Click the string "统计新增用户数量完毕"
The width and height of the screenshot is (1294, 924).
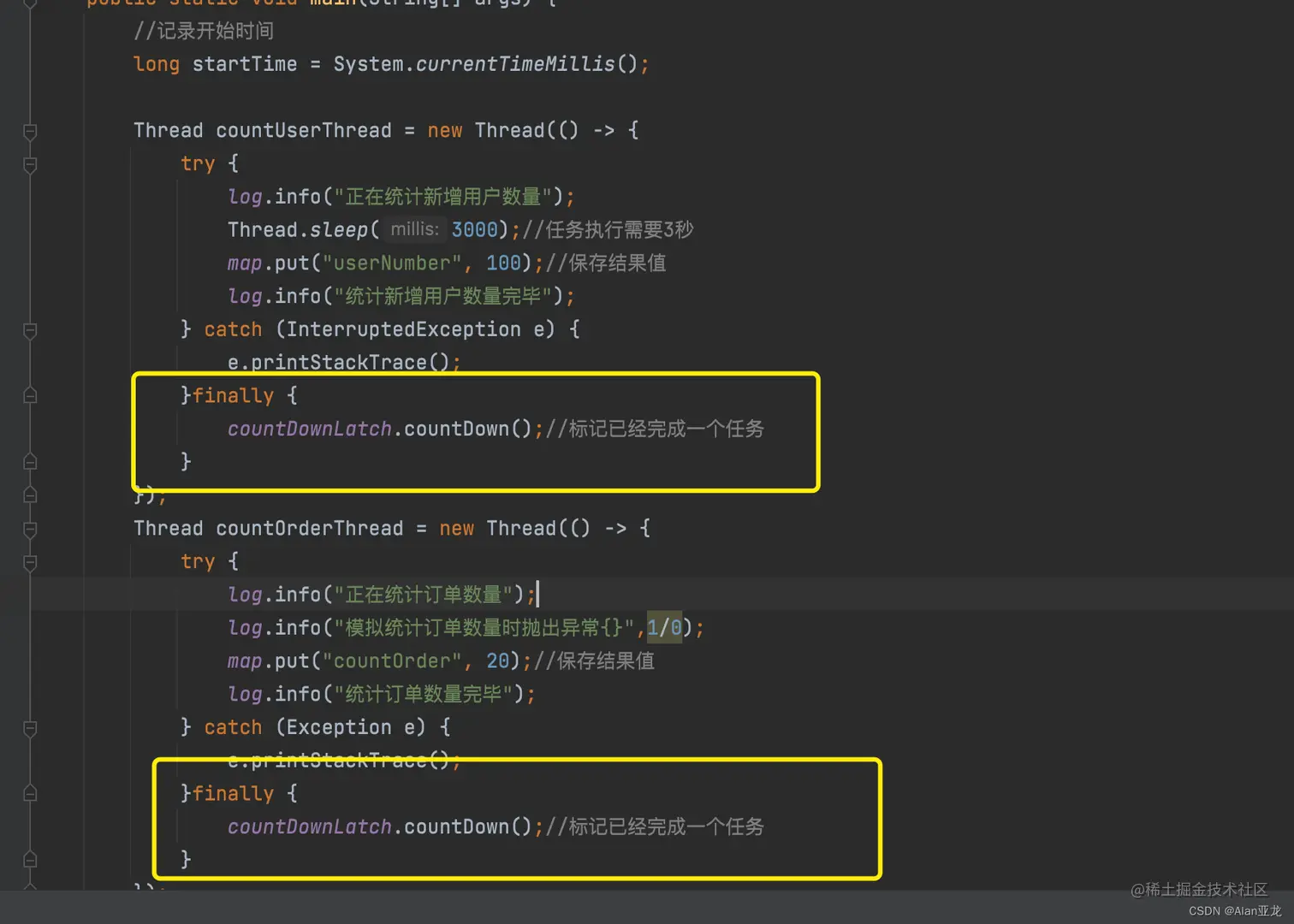click(443, 296)
